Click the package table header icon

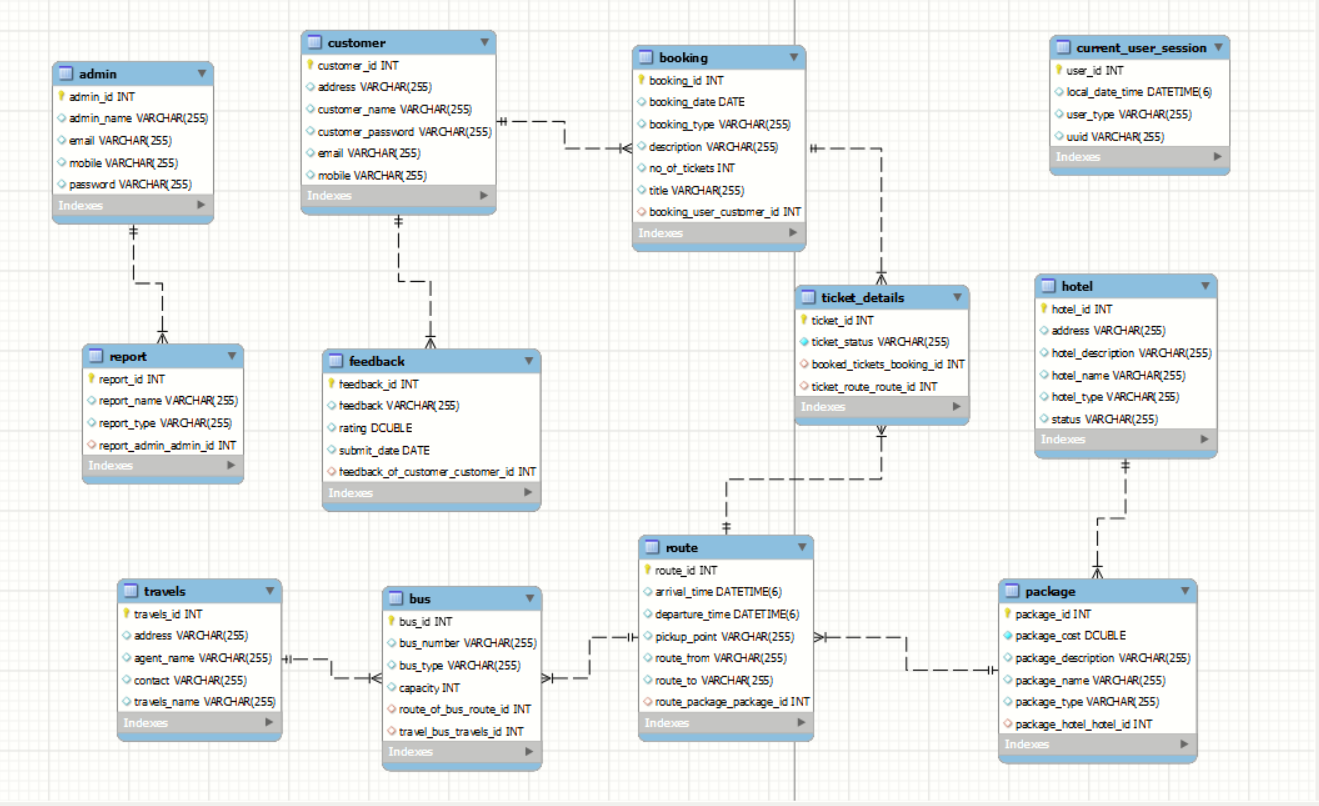point(1012,591)
